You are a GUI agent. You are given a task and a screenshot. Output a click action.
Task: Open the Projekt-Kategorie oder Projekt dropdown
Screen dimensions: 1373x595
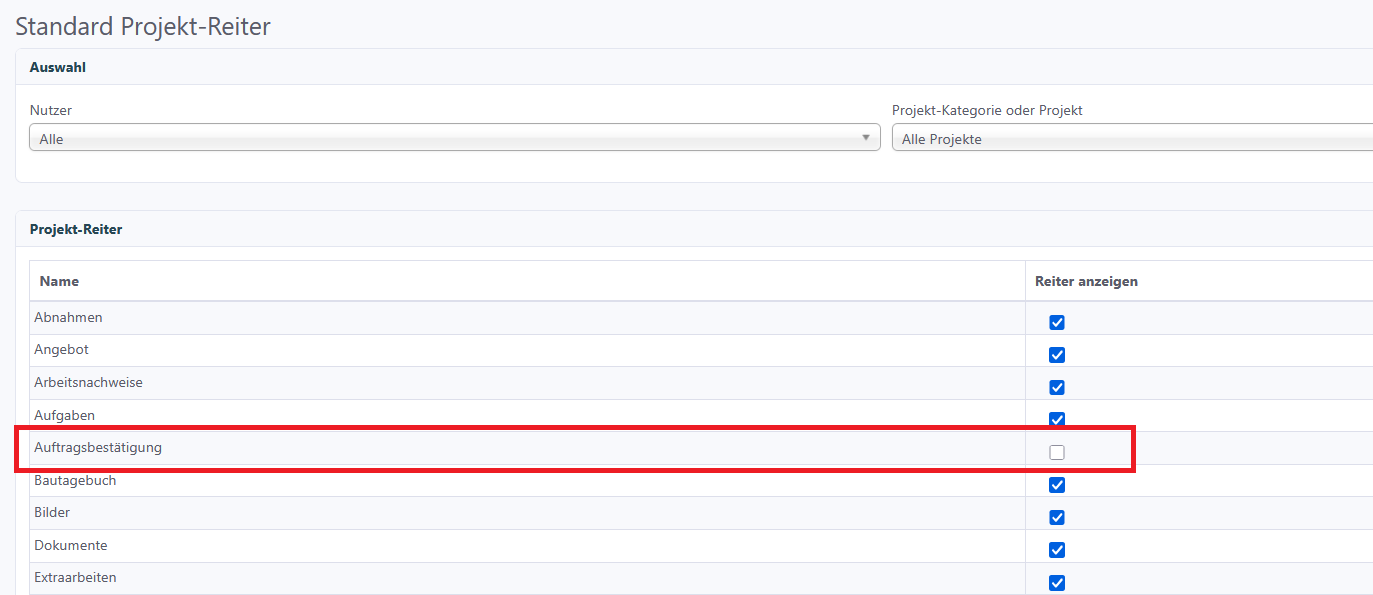[x=1132, y=138]
